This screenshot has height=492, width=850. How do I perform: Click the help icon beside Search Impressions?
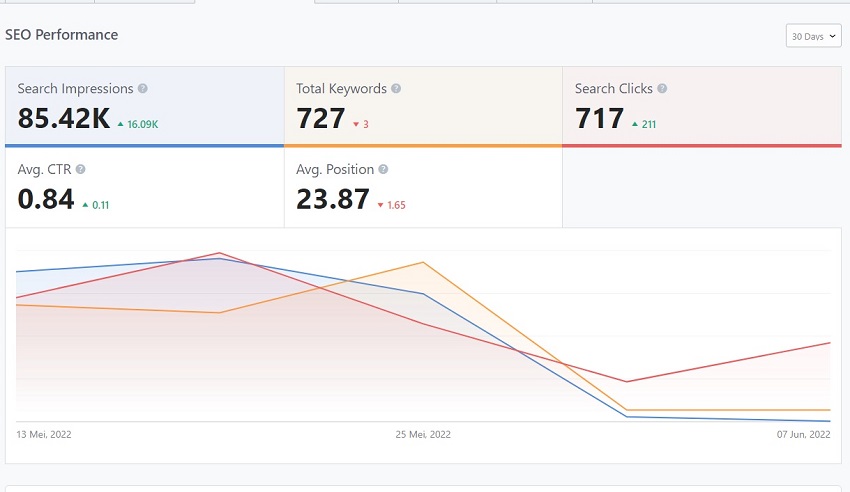click(143, 89)
